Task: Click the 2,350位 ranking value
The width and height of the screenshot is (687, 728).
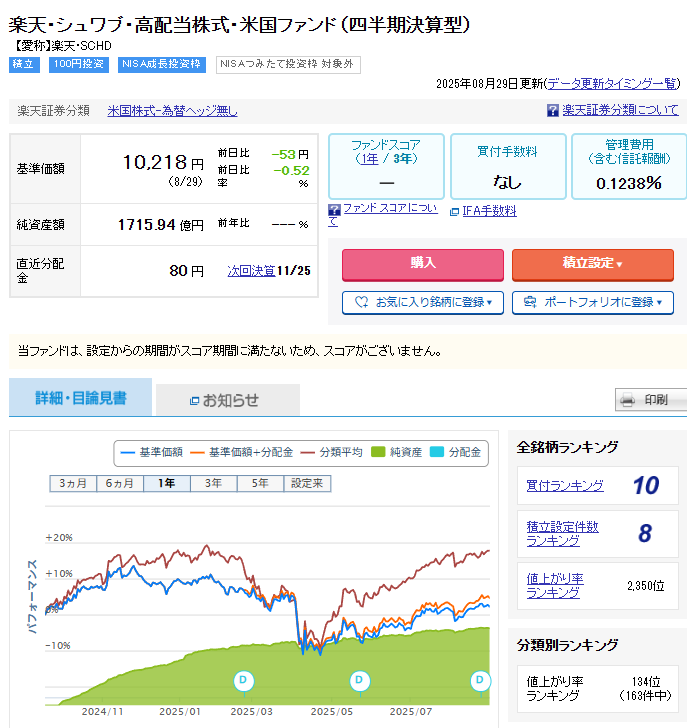Action: [646, 586]
